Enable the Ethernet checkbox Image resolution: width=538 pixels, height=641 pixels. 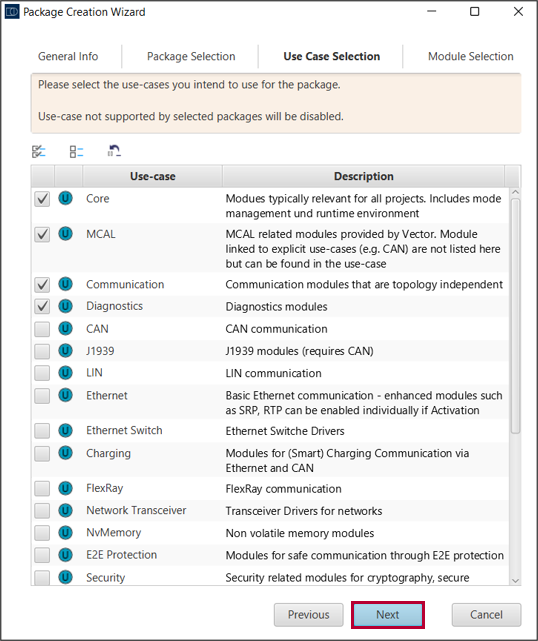pyautogui.click(x=42, y=396)
